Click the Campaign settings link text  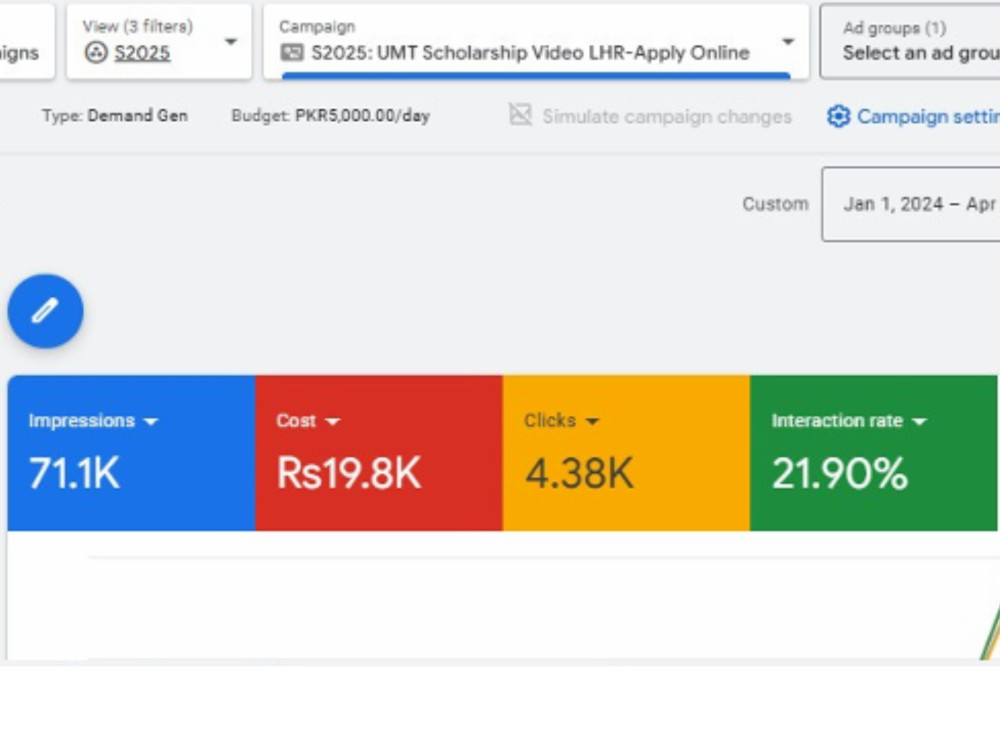tap(929, 116)
